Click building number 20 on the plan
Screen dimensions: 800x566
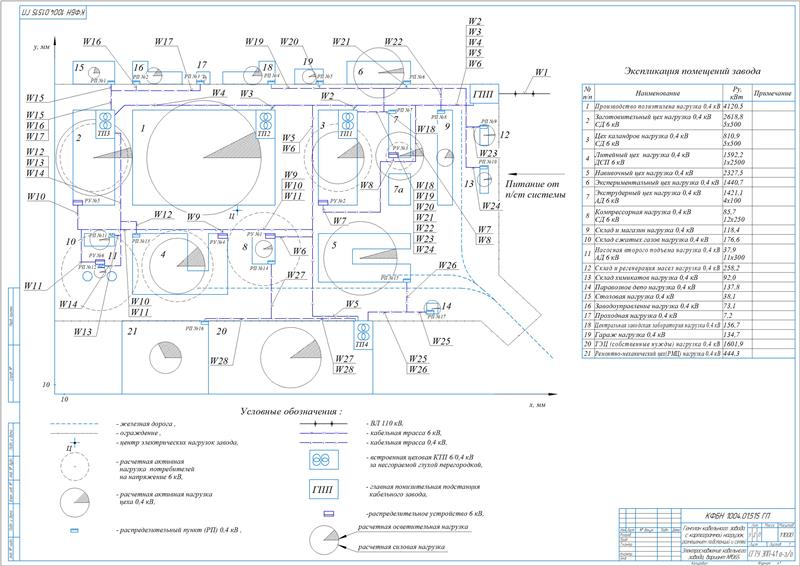click(221, 331)
